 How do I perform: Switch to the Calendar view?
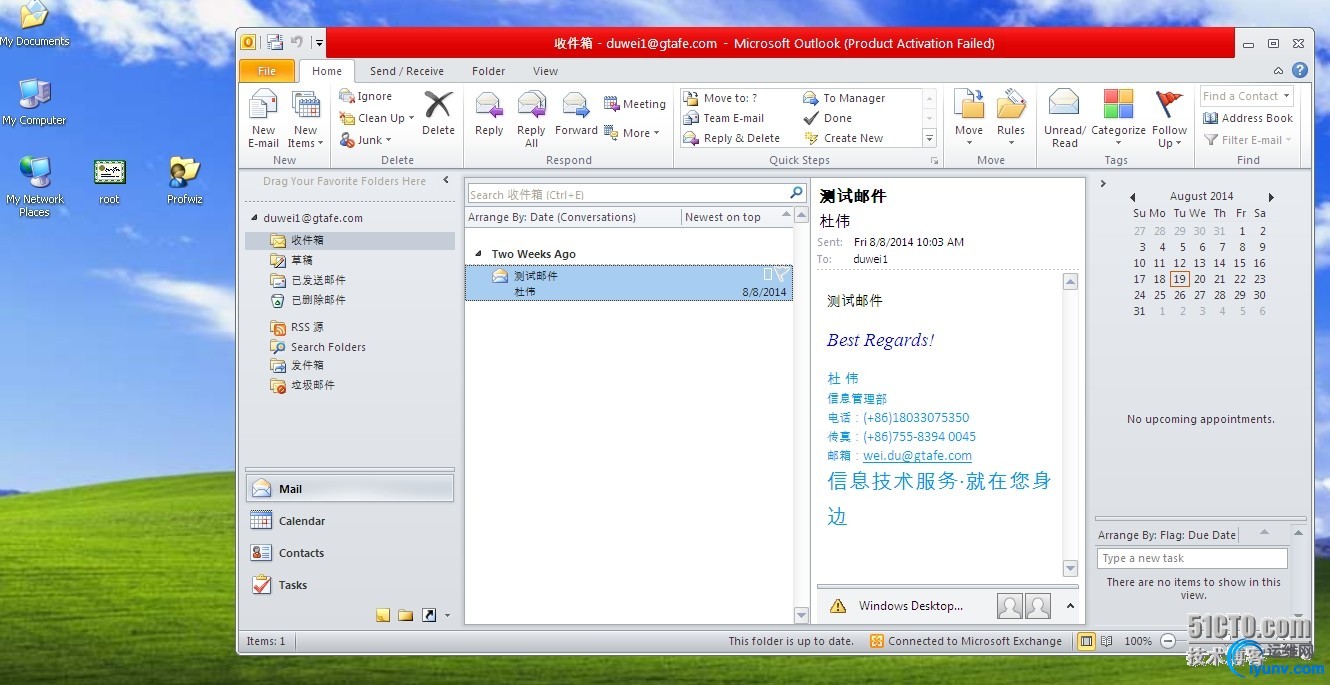pos(350,520)
